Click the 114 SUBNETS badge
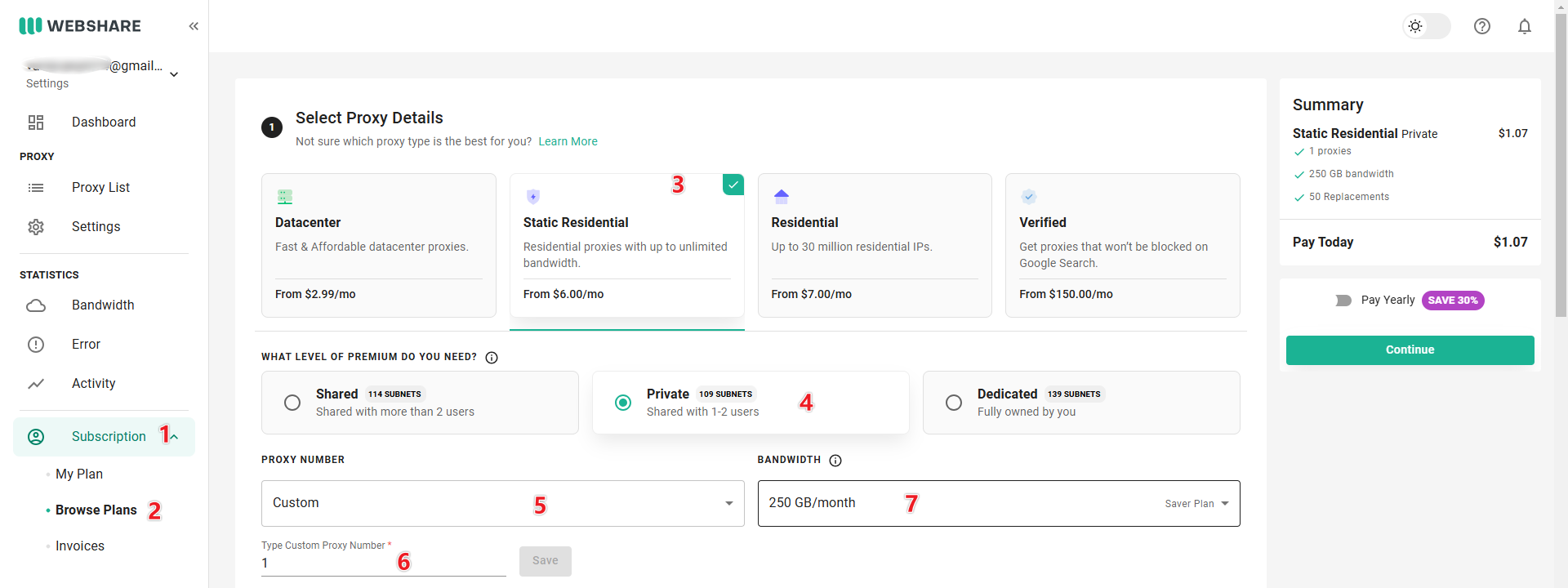Image resolution: width=1568 pixels, height=588 pixels. click(394, 394)
